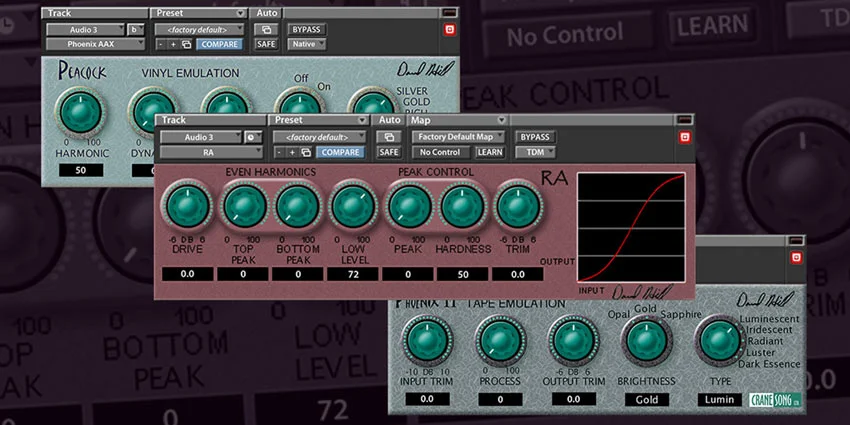
Task: Click the RA DRIVE knob
Action: pos(188,207)
